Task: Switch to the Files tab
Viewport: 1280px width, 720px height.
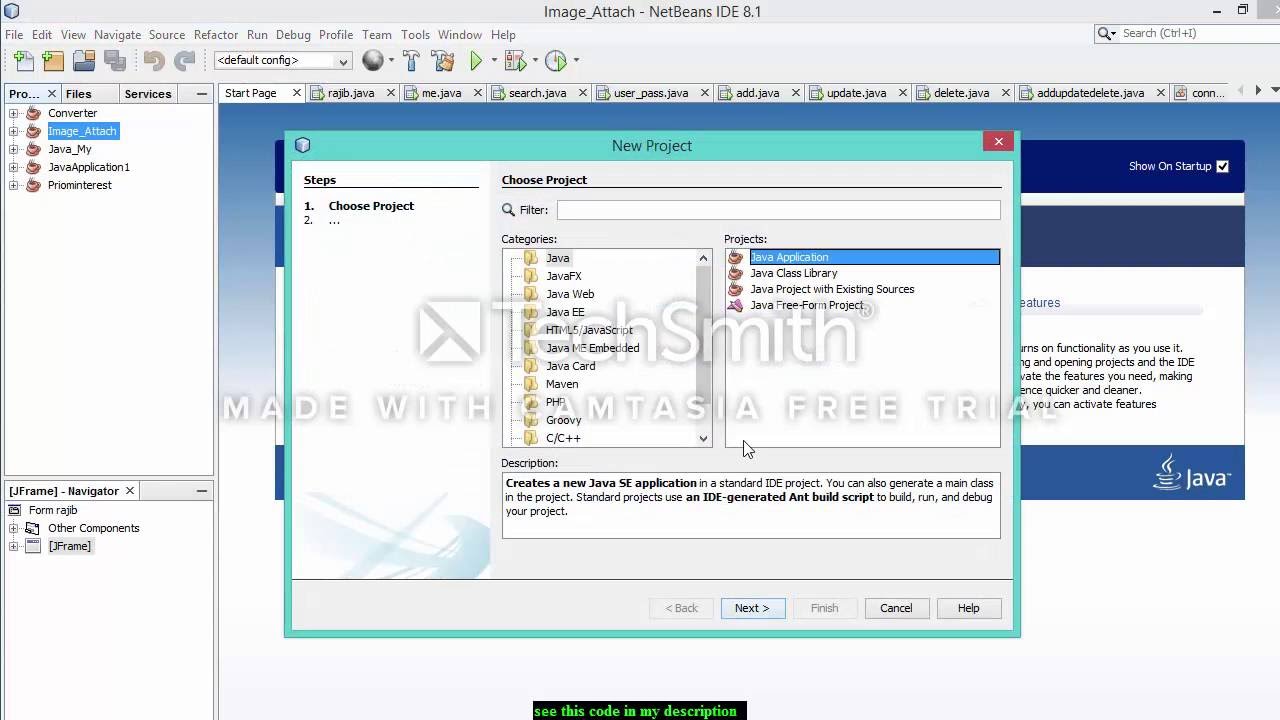Action: [x=78, y=93]
